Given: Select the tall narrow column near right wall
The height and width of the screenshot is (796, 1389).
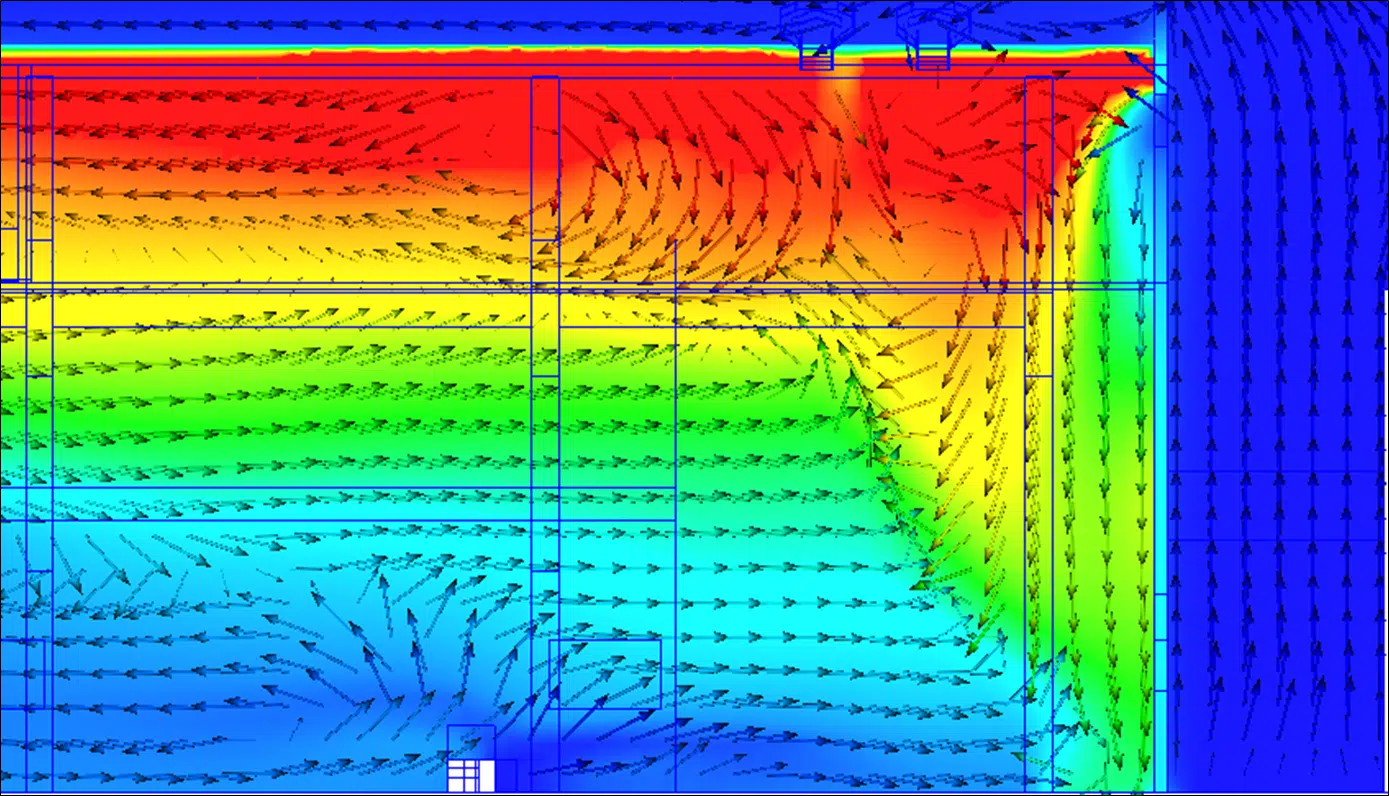Looking at the screenshot, I should coord(1039,430).
